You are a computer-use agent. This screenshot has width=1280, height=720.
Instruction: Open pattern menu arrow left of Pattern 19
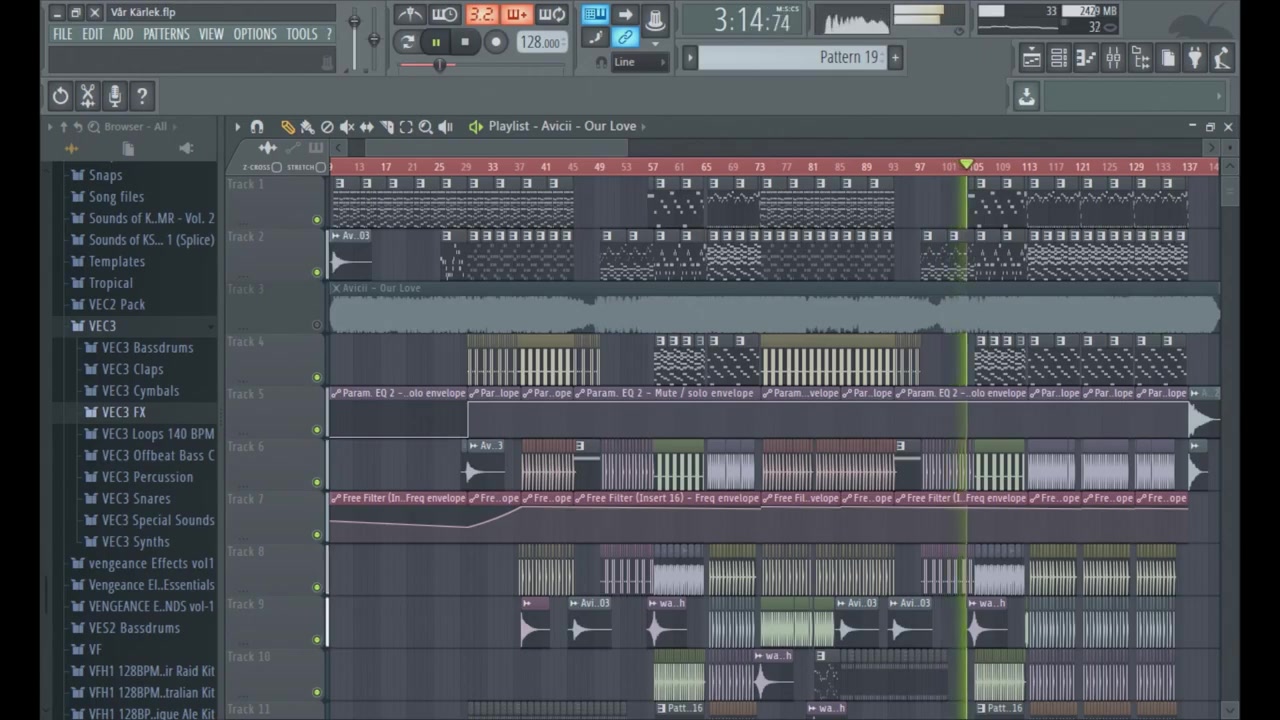pyautogui.click(x=689, y=58)
